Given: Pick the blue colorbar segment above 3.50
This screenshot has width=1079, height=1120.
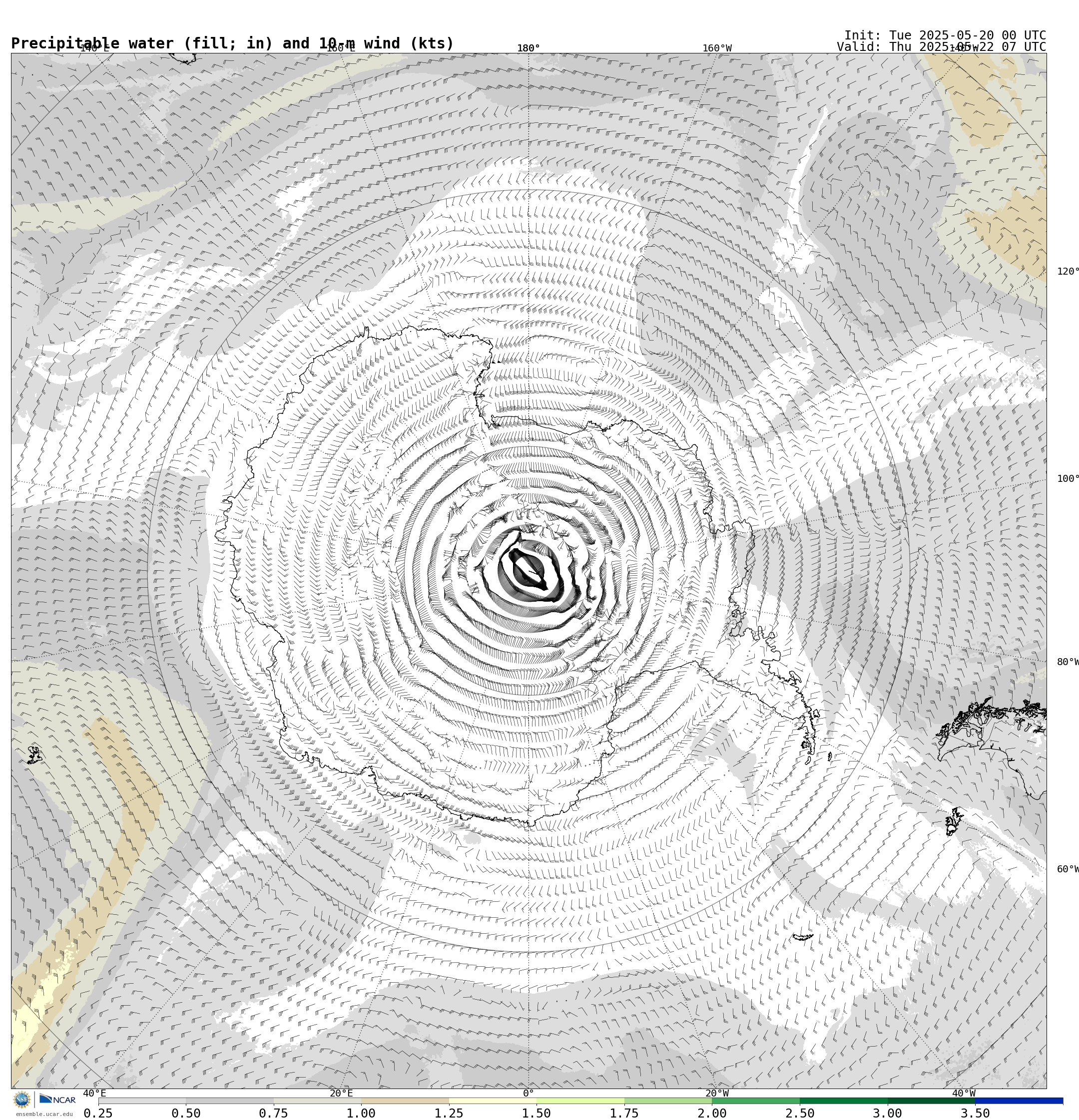Looking at the screenshot, I should tap(1019, 1101).
